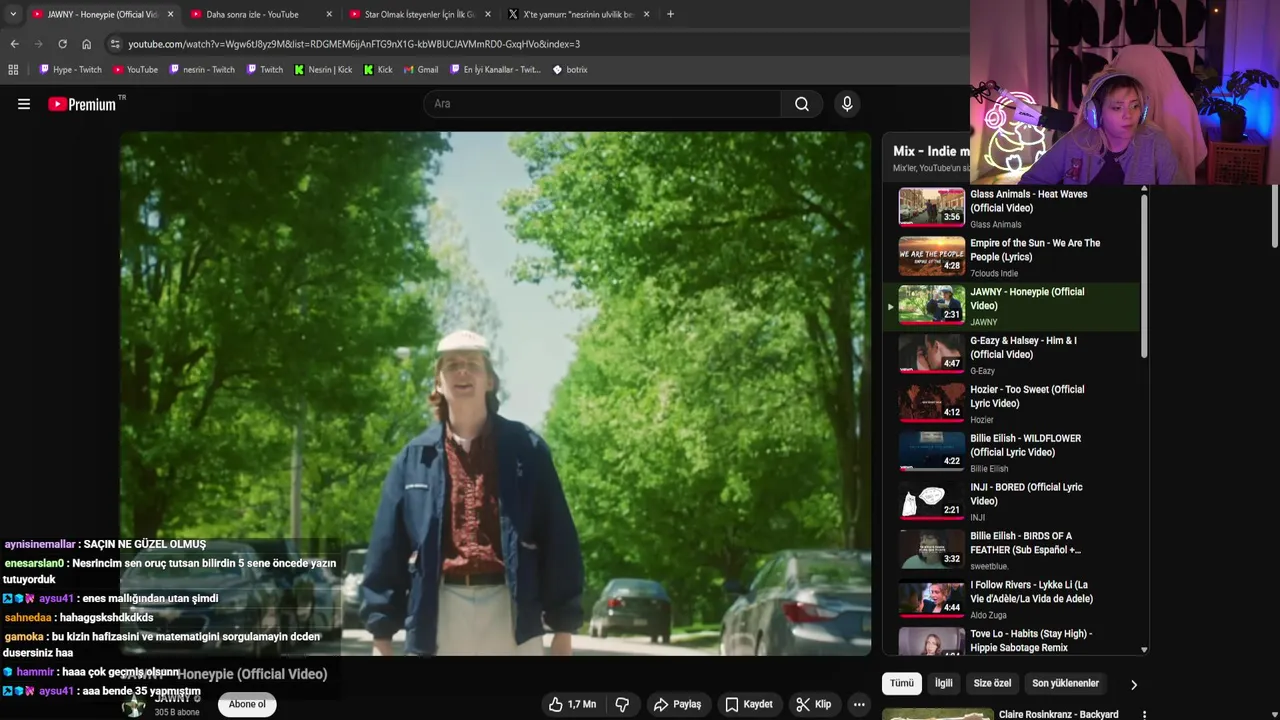Open the tab search dropdown arrow
Image resolution: width=1280 pixels, height=720 pixels.
12,14
